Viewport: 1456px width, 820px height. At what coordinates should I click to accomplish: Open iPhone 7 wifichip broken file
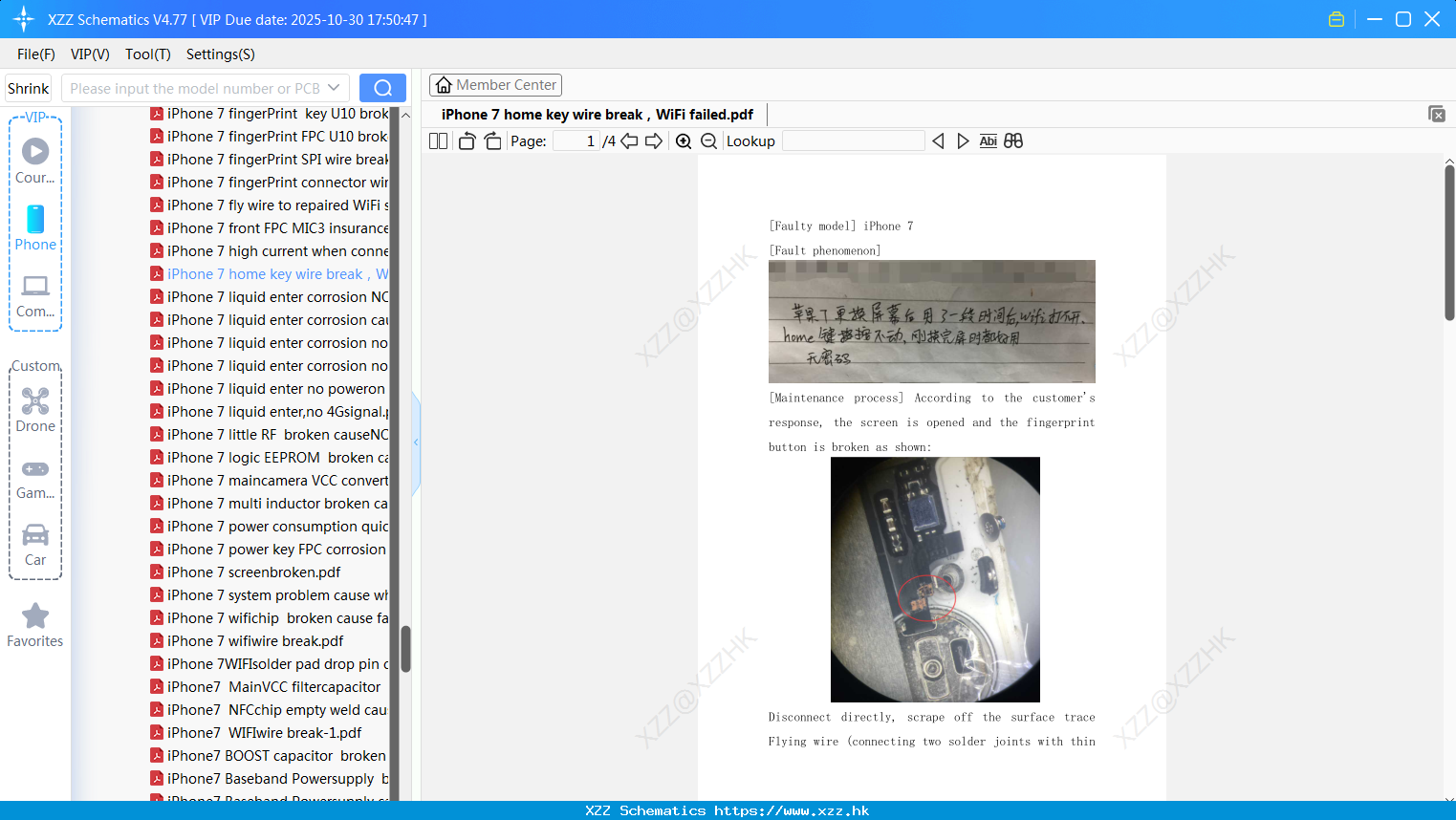click(269, 618)
